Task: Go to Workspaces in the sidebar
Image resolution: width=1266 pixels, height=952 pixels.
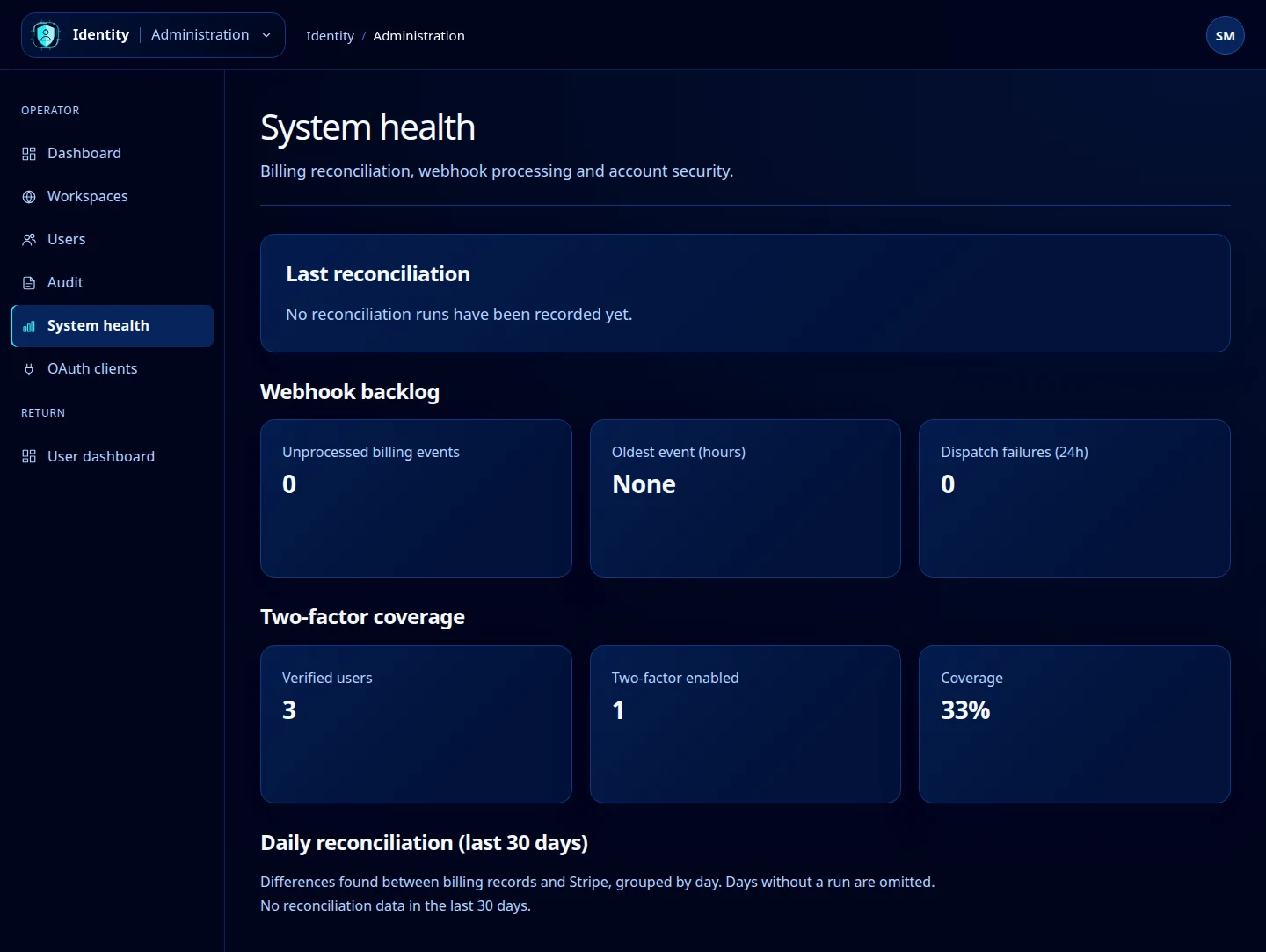Action: [x=112, y=196]
